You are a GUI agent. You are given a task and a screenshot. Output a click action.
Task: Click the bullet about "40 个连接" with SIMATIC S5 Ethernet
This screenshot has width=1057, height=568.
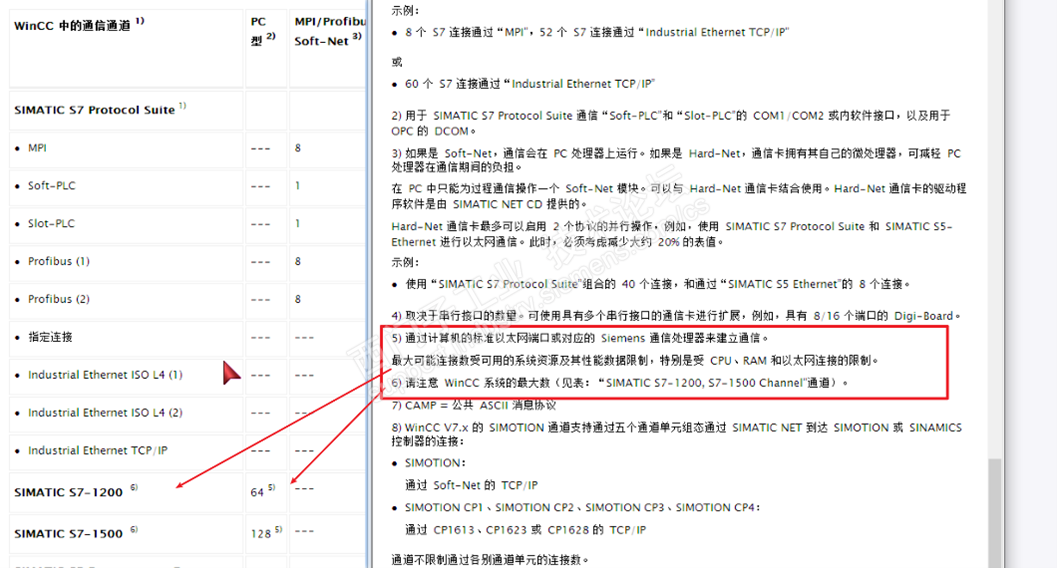(657, 284)
